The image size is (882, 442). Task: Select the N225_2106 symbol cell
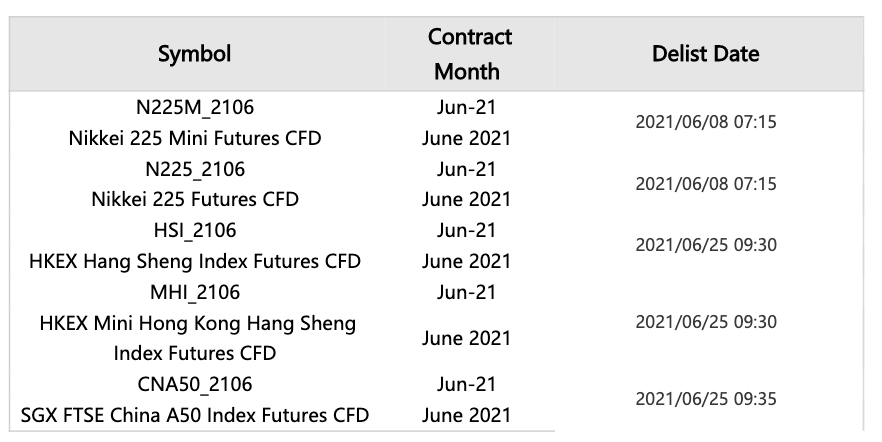[x=195, y=169]
